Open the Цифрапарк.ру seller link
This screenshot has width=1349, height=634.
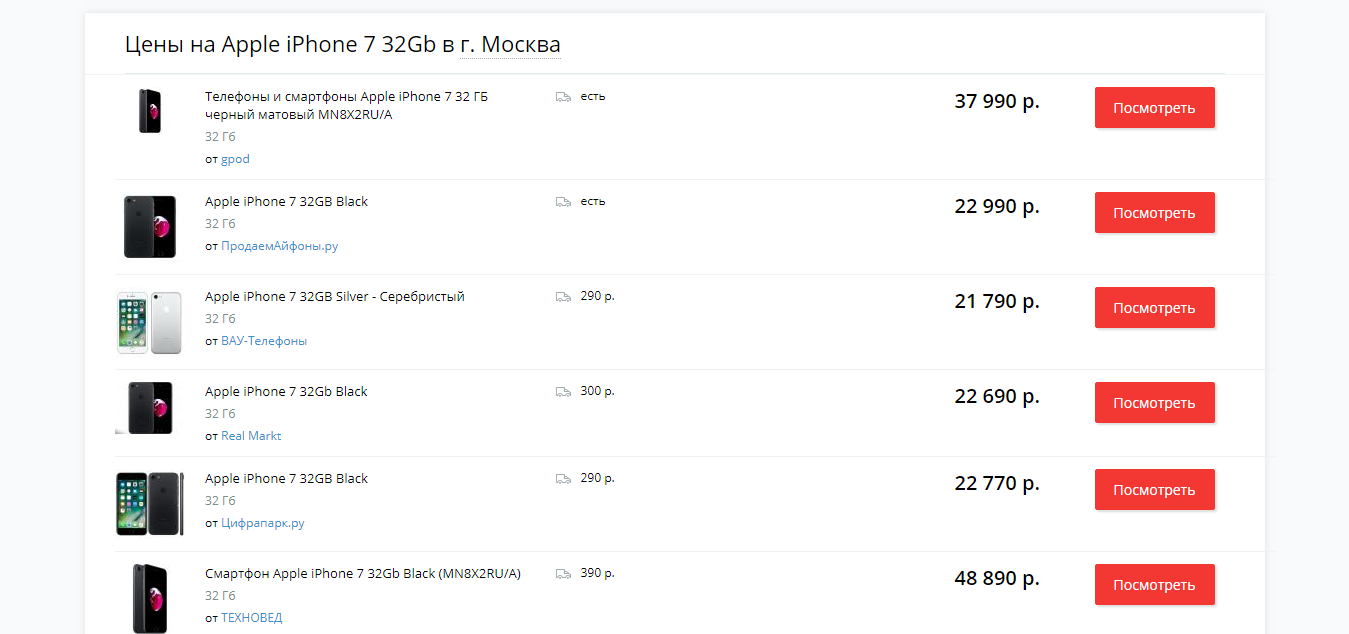point(263,522)
